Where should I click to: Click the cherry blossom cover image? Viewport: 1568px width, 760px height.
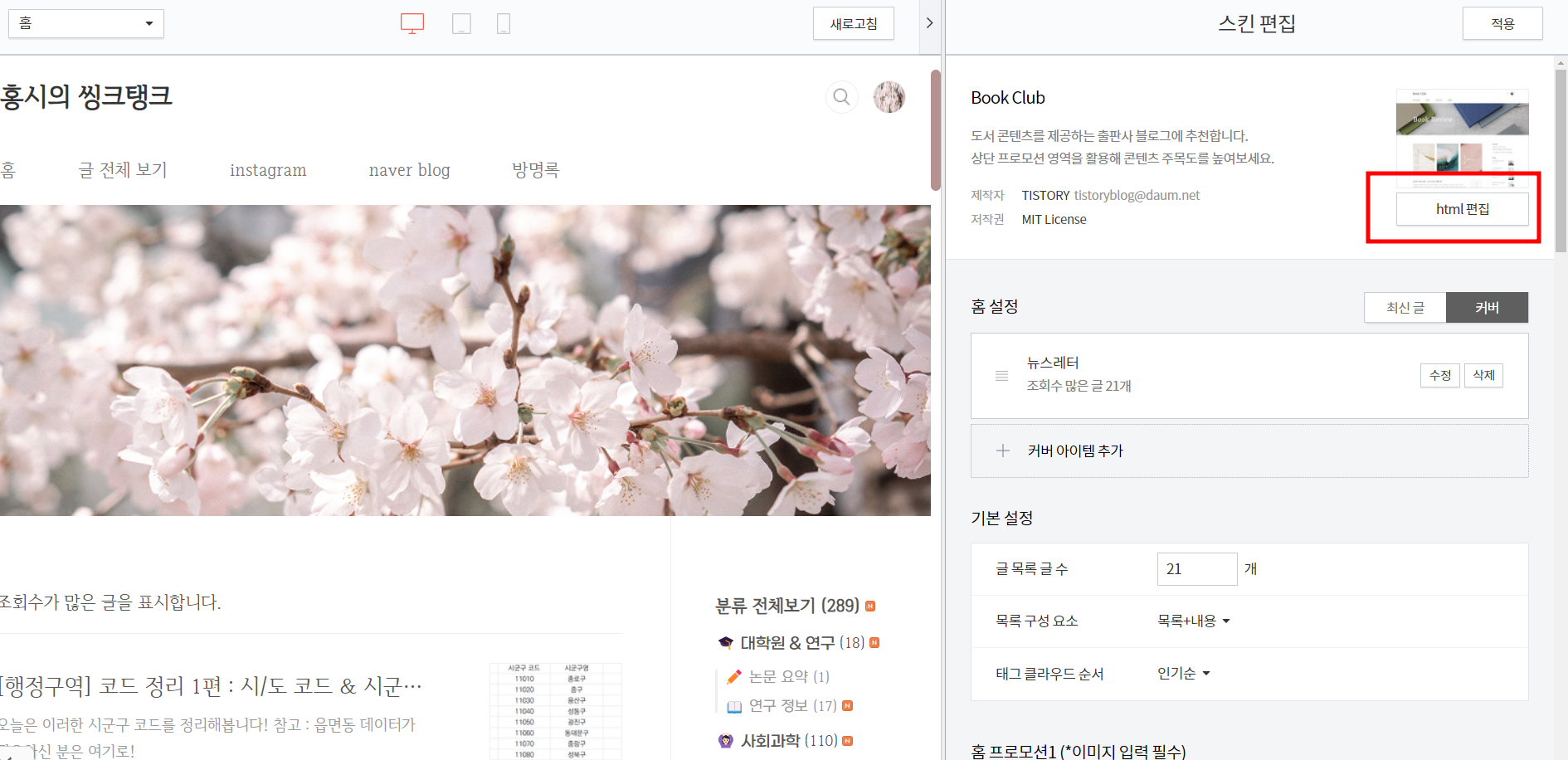point(465,360)
